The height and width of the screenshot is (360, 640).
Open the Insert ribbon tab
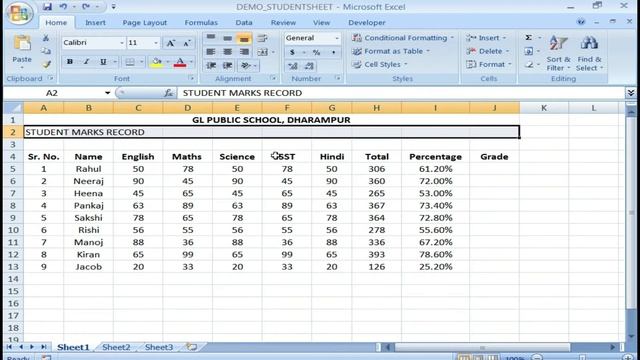(x=95, y=23)
